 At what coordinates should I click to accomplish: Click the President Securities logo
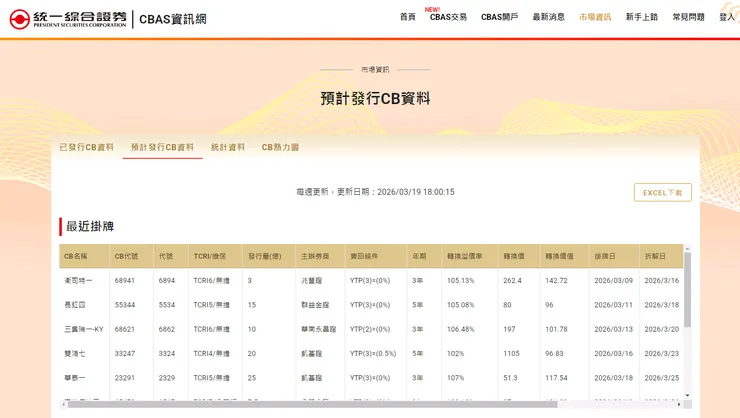tap(67, 19)
